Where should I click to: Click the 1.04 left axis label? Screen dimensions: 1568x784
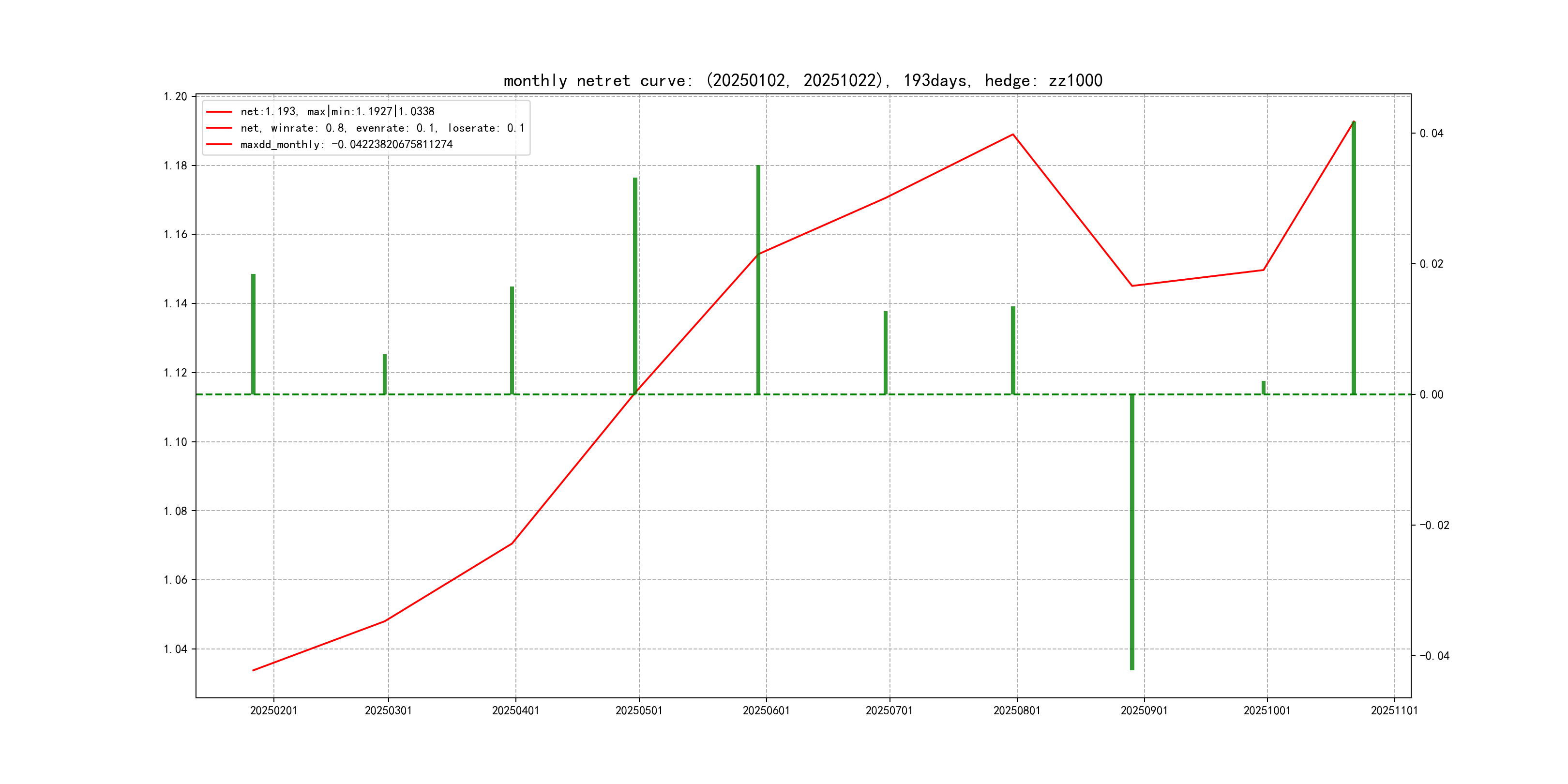(175, 649)
